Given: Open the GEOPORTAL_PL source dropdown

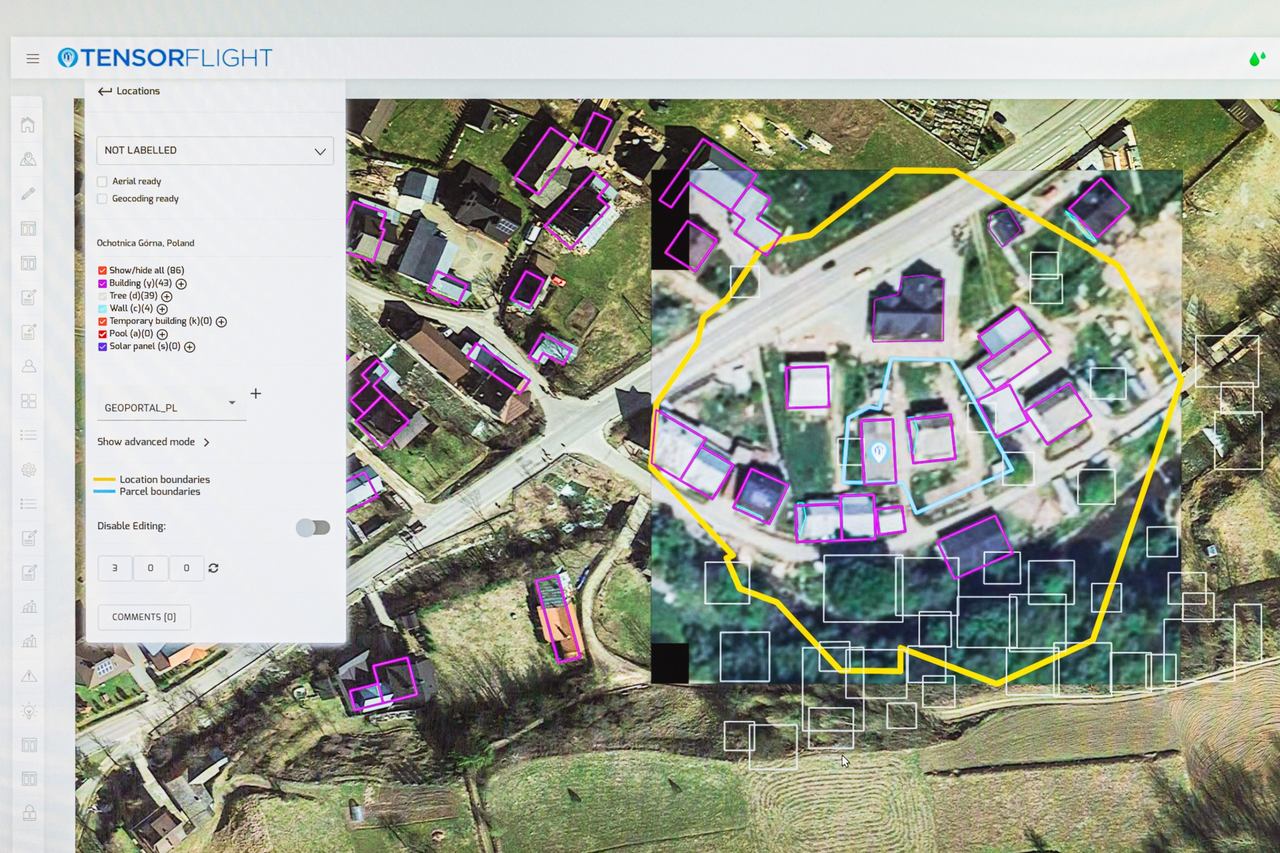Looking at the screenshot, I should click(171, 407).
